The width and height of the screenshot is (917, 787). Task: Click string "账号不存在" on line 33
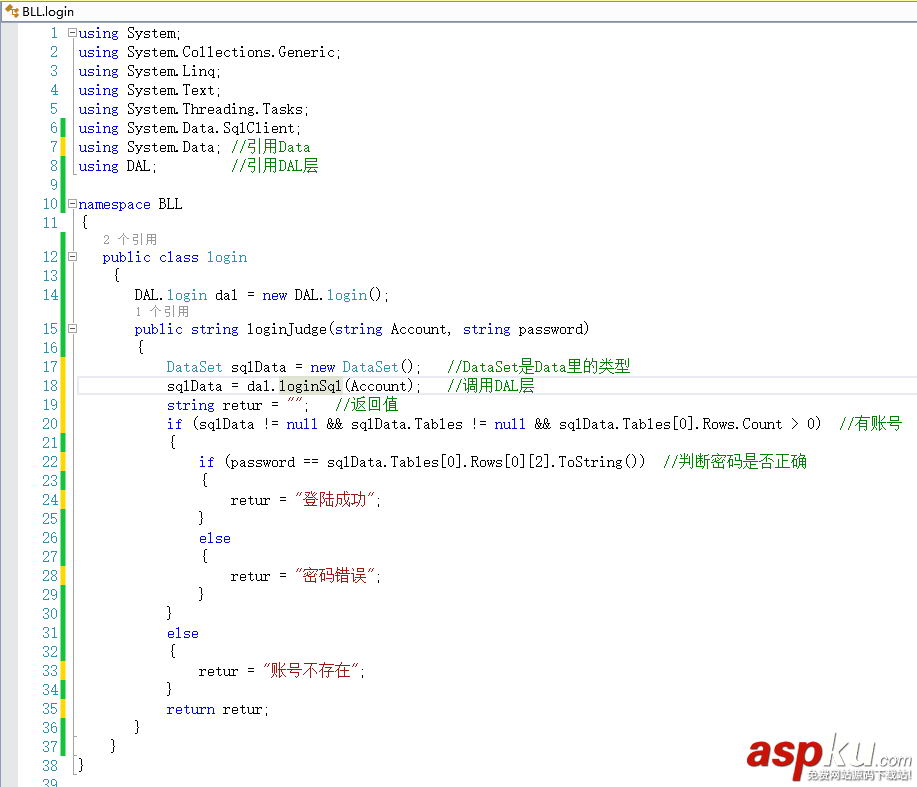click(x=311, y=670)
